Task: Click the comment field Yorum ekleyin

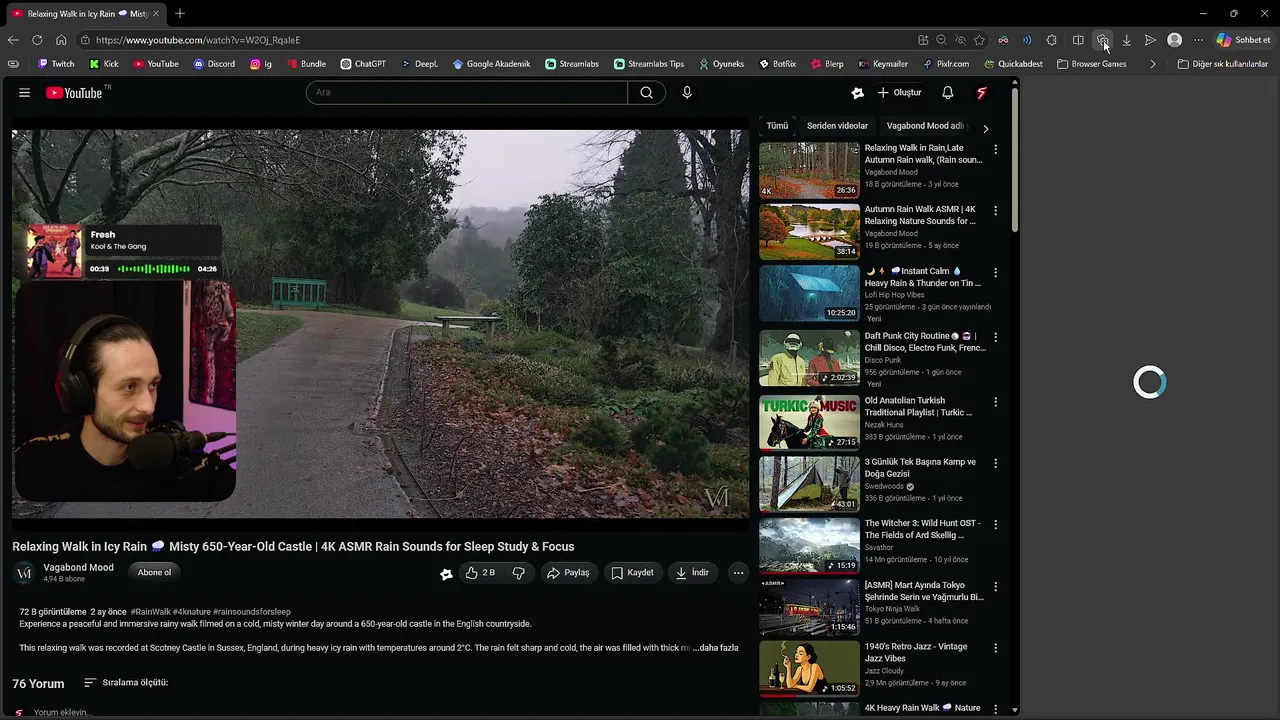Action: pyautogui.click(x=63, y=713)
